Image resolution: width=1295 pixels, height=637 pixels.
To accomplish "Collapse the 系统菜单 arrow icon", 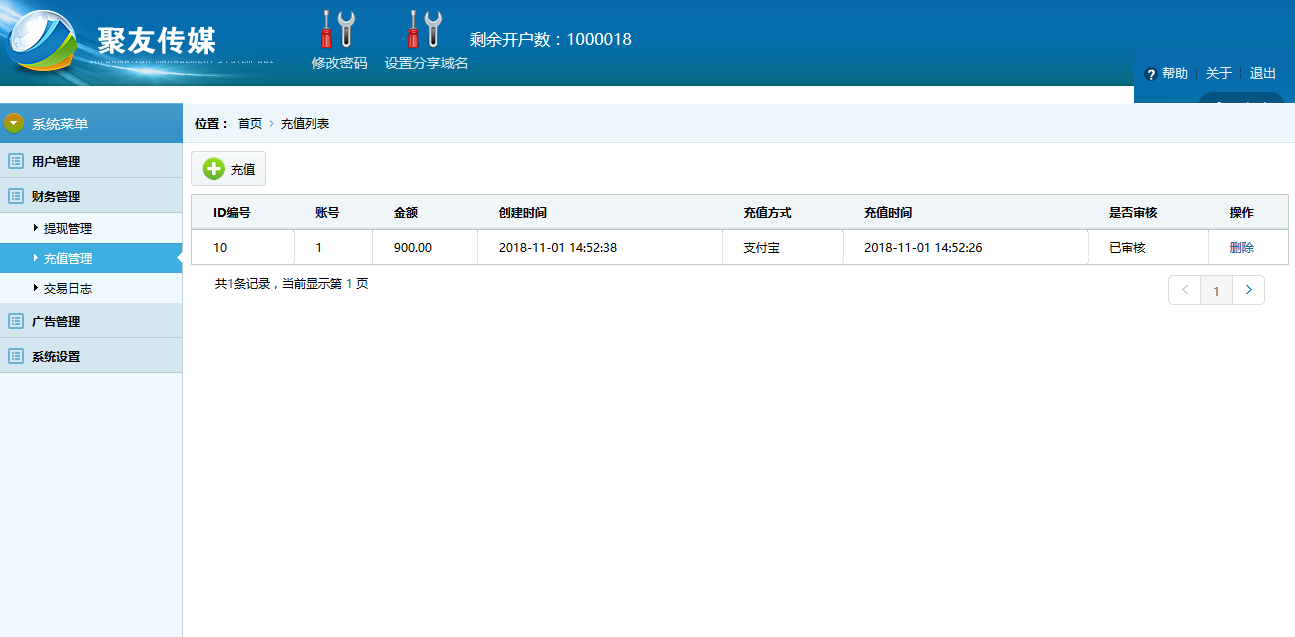I will coord(14,123).
